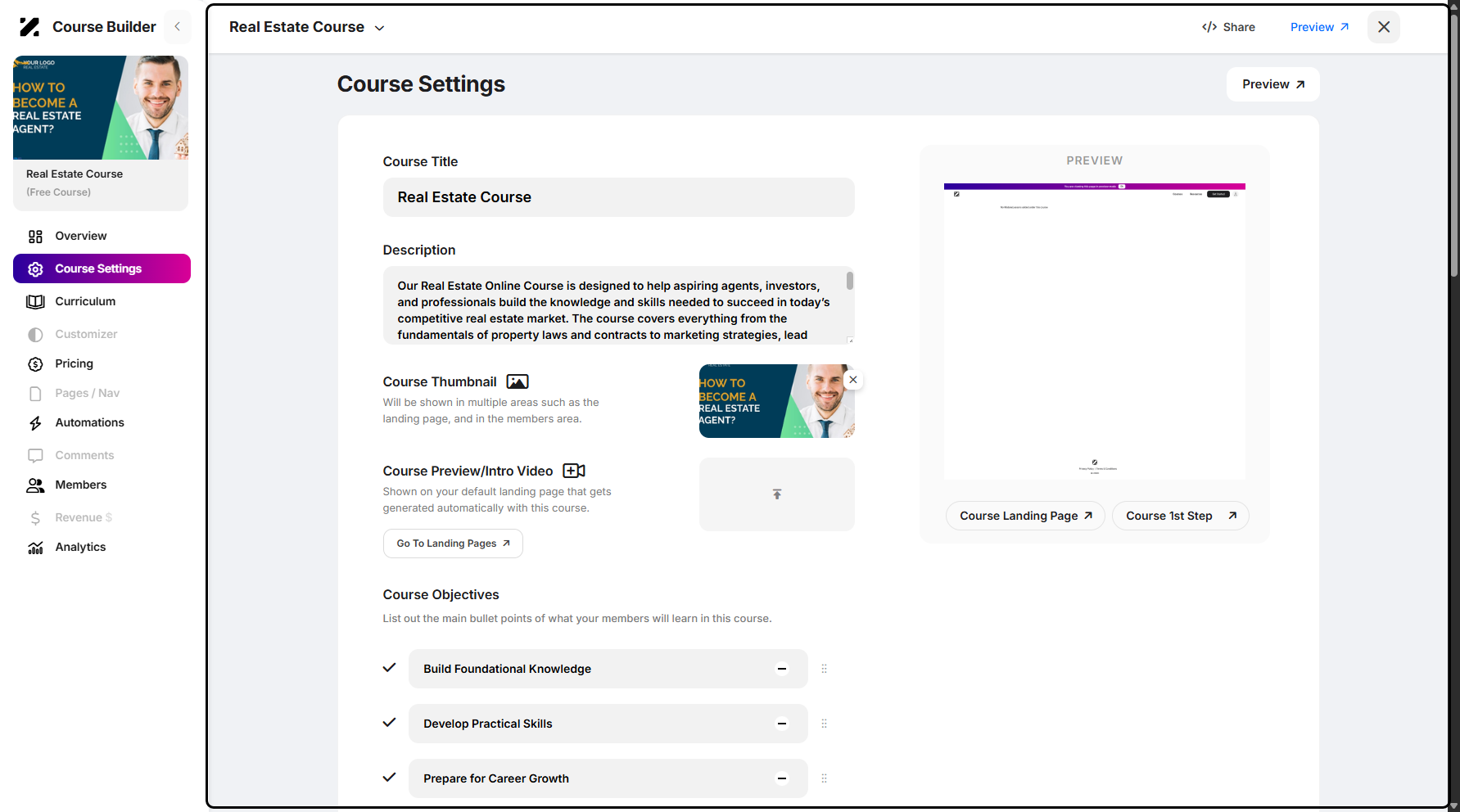Screen dimensions: 1460x812
Task: Click the Course Settings gear icon
Action: 35,269
